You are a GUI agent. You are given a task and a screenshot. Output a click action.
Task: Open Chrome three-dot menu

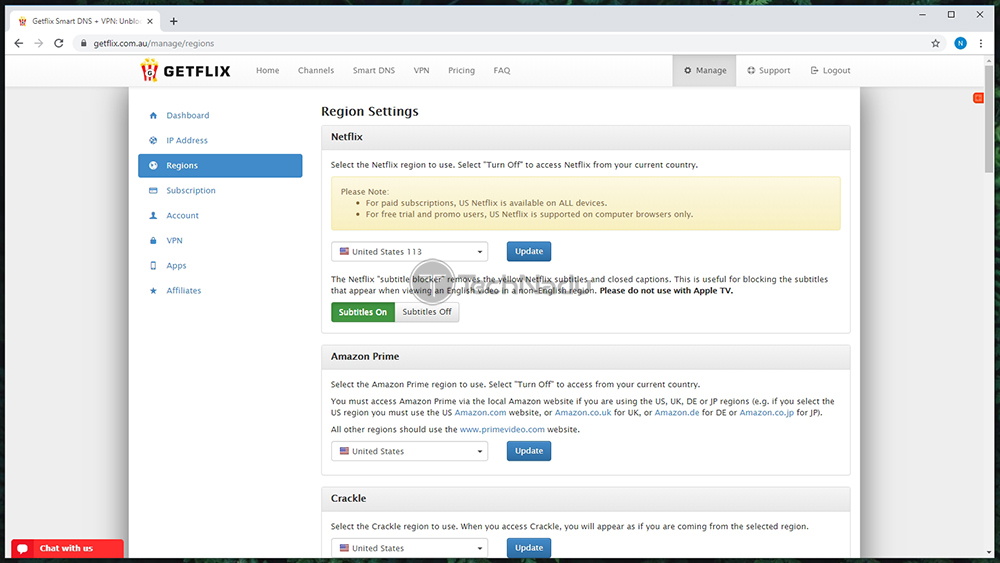[981, 43]
